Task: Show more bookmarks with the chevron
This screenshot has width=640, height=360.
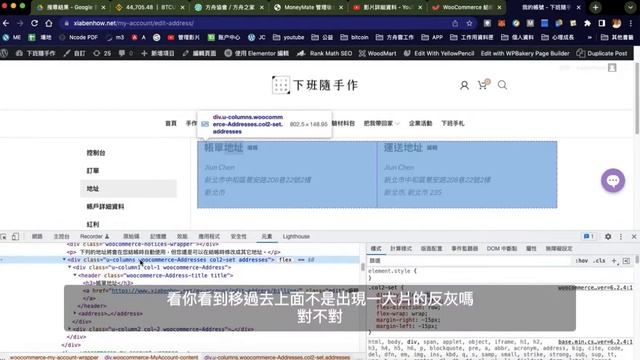Action: point(589,37)
